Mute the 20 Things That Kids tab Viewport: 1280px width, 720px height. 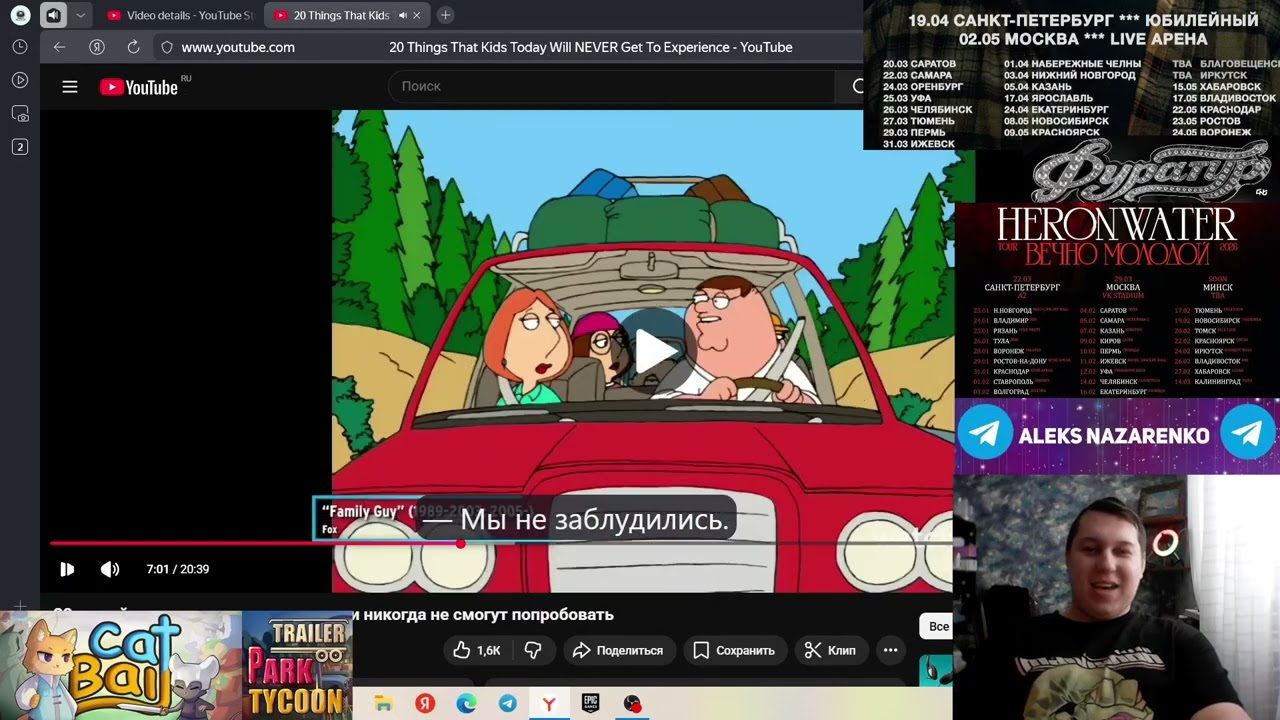403,15
